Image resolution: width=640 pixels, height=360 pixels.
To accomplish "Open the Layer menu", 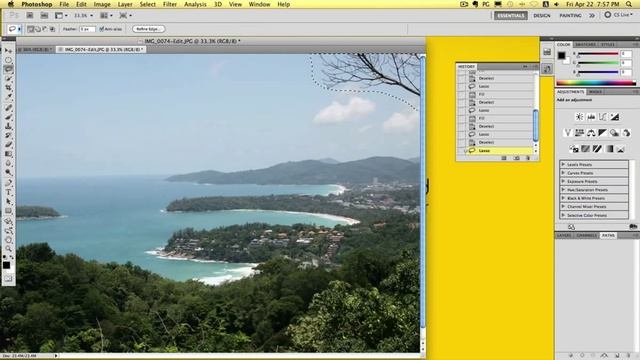I will tap(125, 4).
